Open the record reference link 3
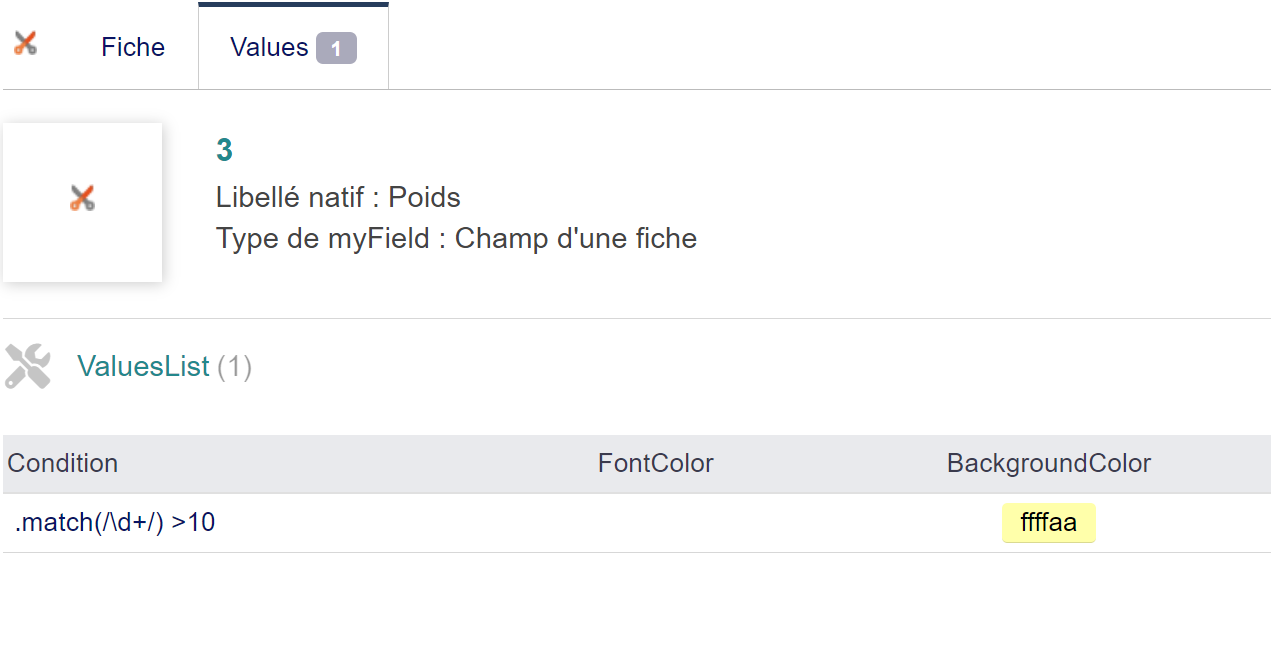Screen dimensions: 1271x655 [x=224, y=150]
